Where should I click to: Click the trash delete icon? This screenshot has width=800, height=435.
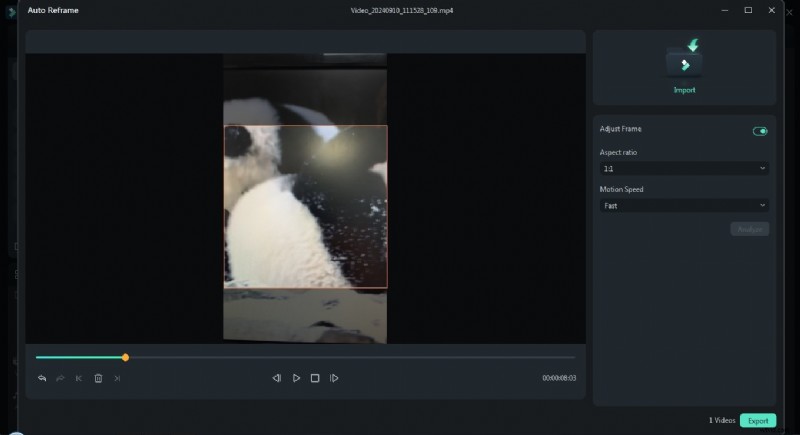point(98,378)
